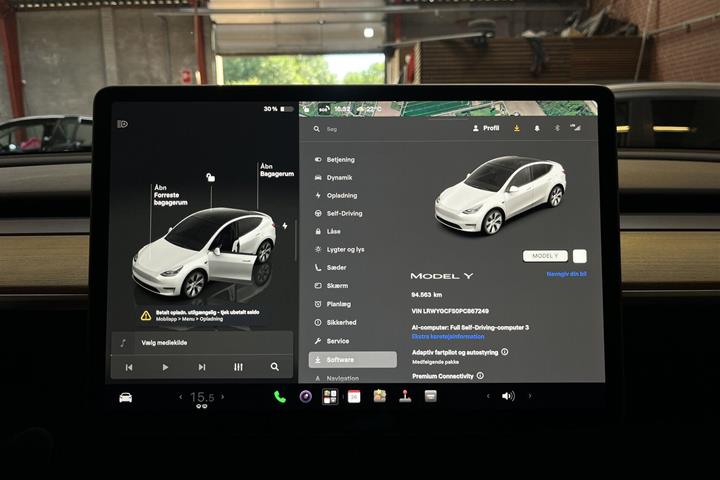Tap the MODEL Y badge button

click(x=545, y=256)
